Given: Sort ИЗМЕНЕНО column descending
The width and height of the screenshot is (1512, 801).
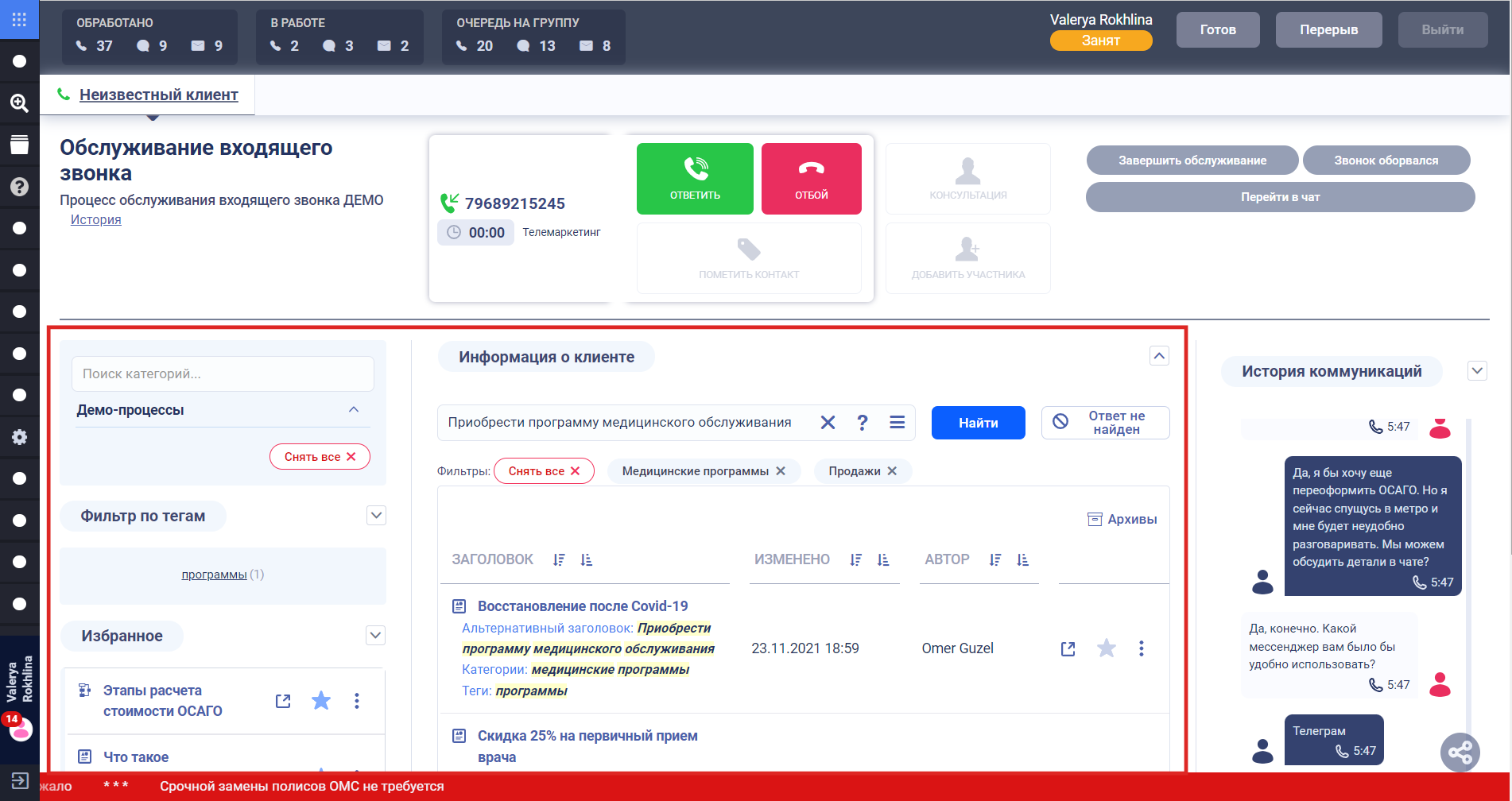Looking at the screenshot, I should pos(855,560).
